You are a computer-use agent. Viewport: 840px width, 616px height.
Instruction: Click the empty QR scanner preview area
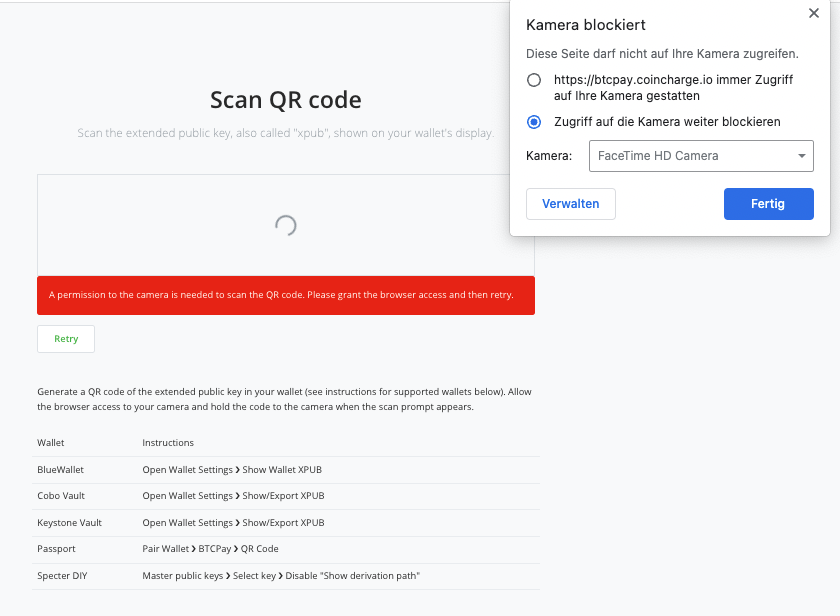click(x=286, y=226)
